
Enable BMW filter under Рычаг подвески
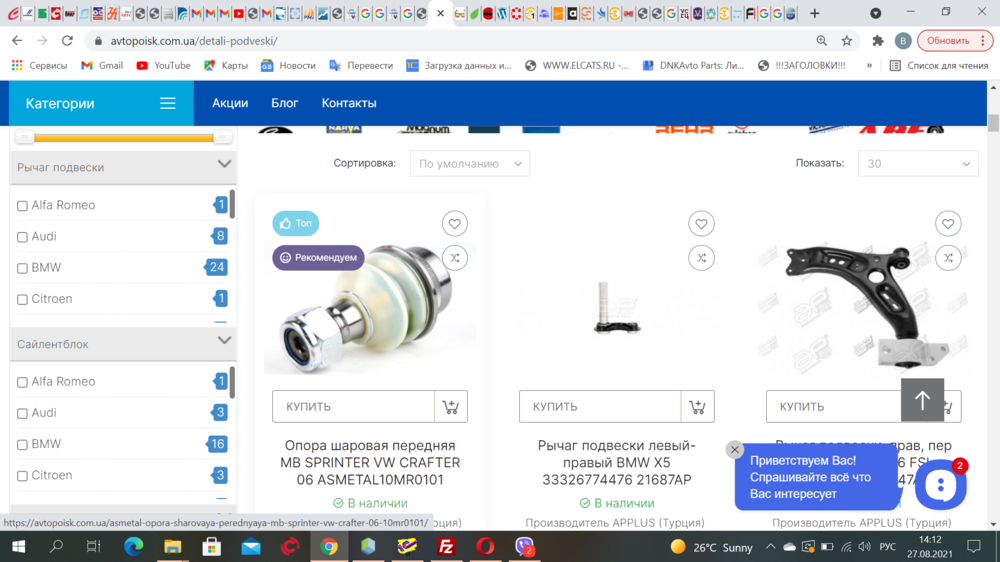(x=23, y=268)
